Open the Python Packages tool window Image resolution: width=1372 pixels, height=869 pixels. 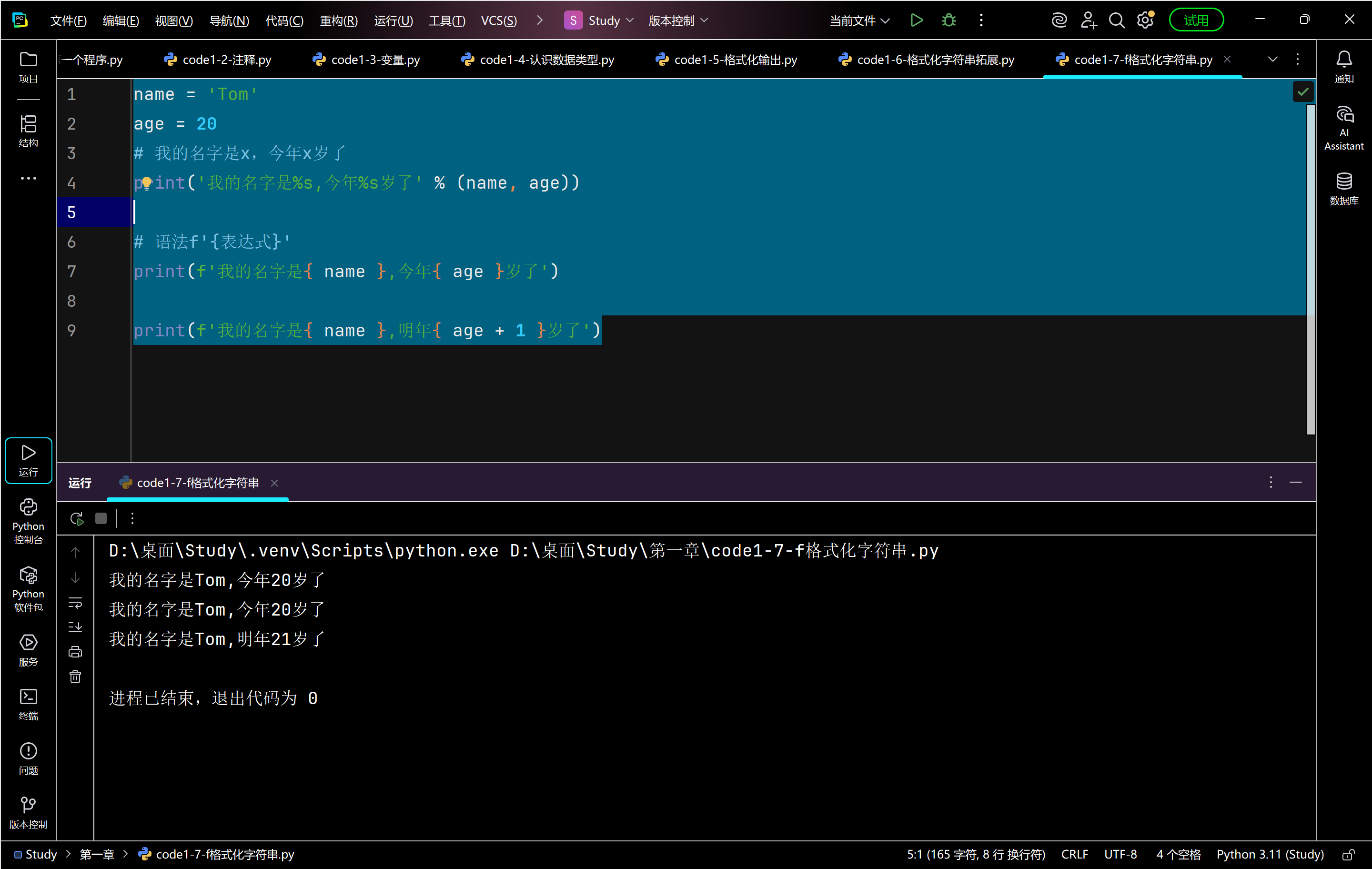pyautogui.click(x=28, y=589)
